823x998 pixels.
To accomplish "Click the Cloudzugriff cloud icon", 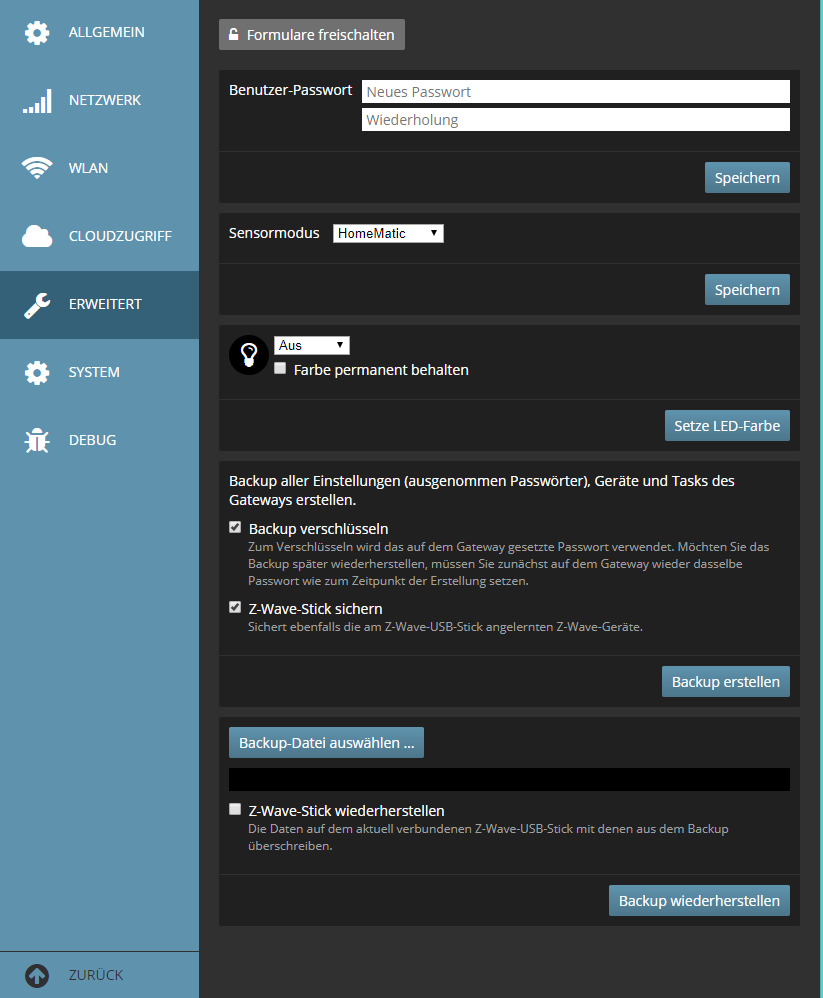I will [37, 237].
